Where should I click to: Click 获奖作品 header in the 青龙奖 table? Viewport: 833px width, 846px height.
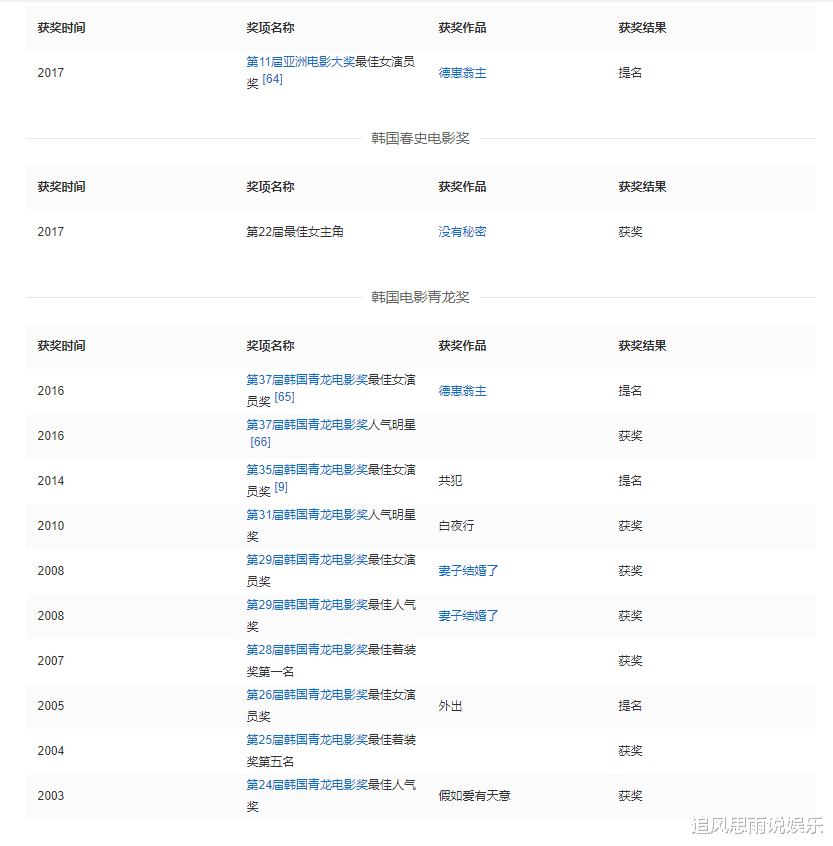(462, 346)
